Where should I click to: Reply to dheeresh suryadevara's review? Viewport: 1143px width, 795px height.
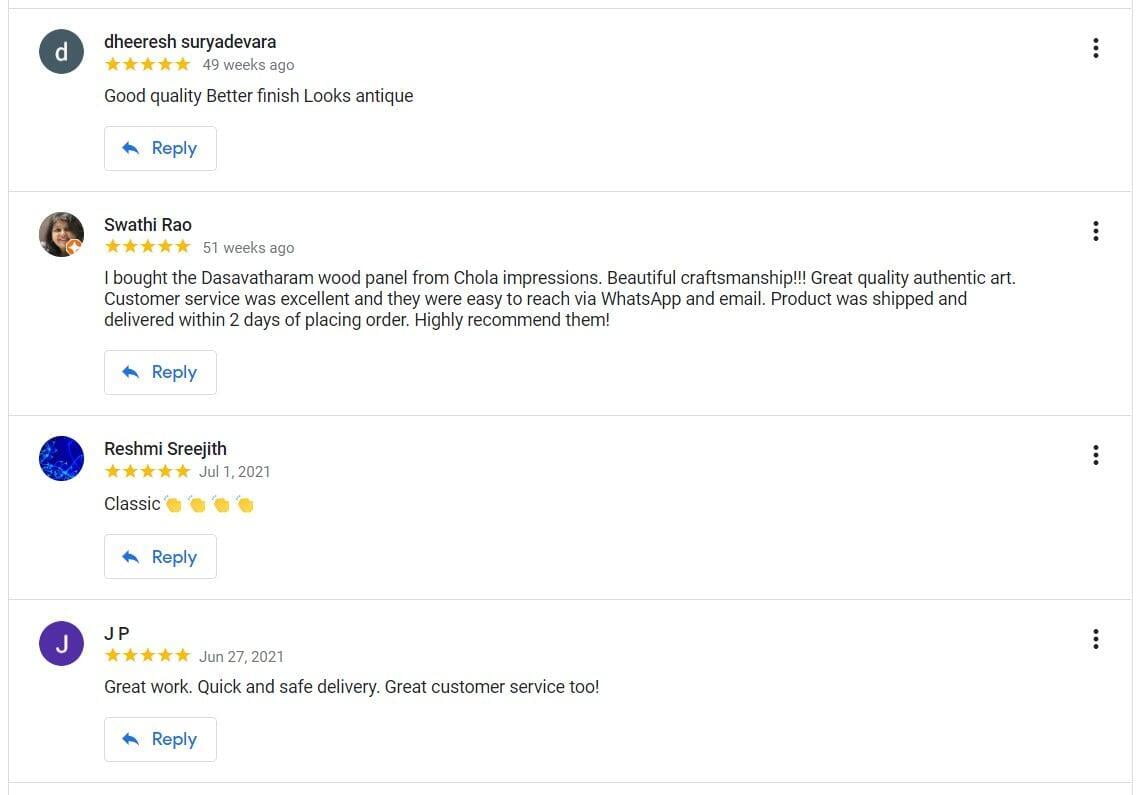coord(160,148)
